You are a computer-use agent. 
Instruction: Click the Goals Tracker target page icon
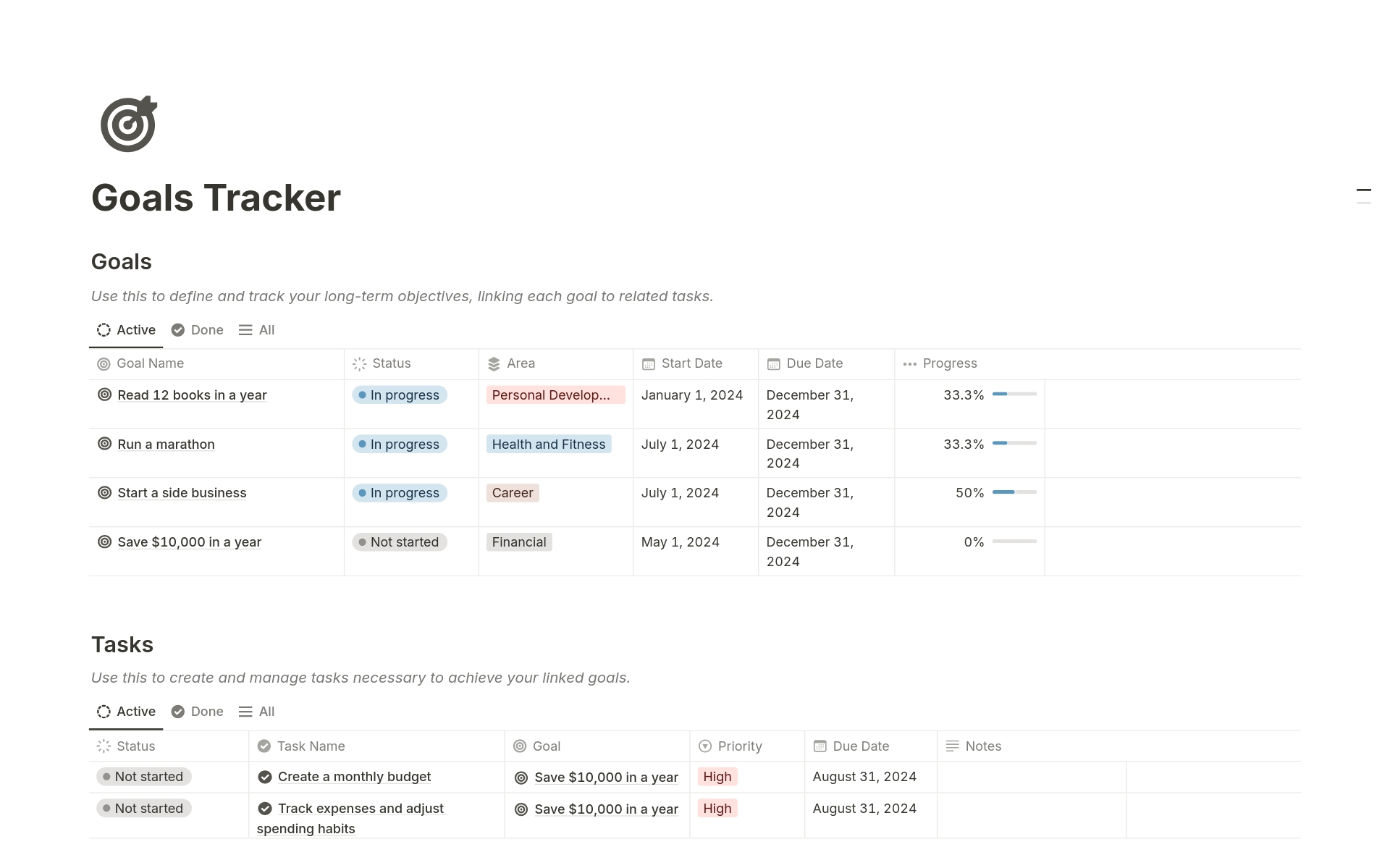click(128, 124)
